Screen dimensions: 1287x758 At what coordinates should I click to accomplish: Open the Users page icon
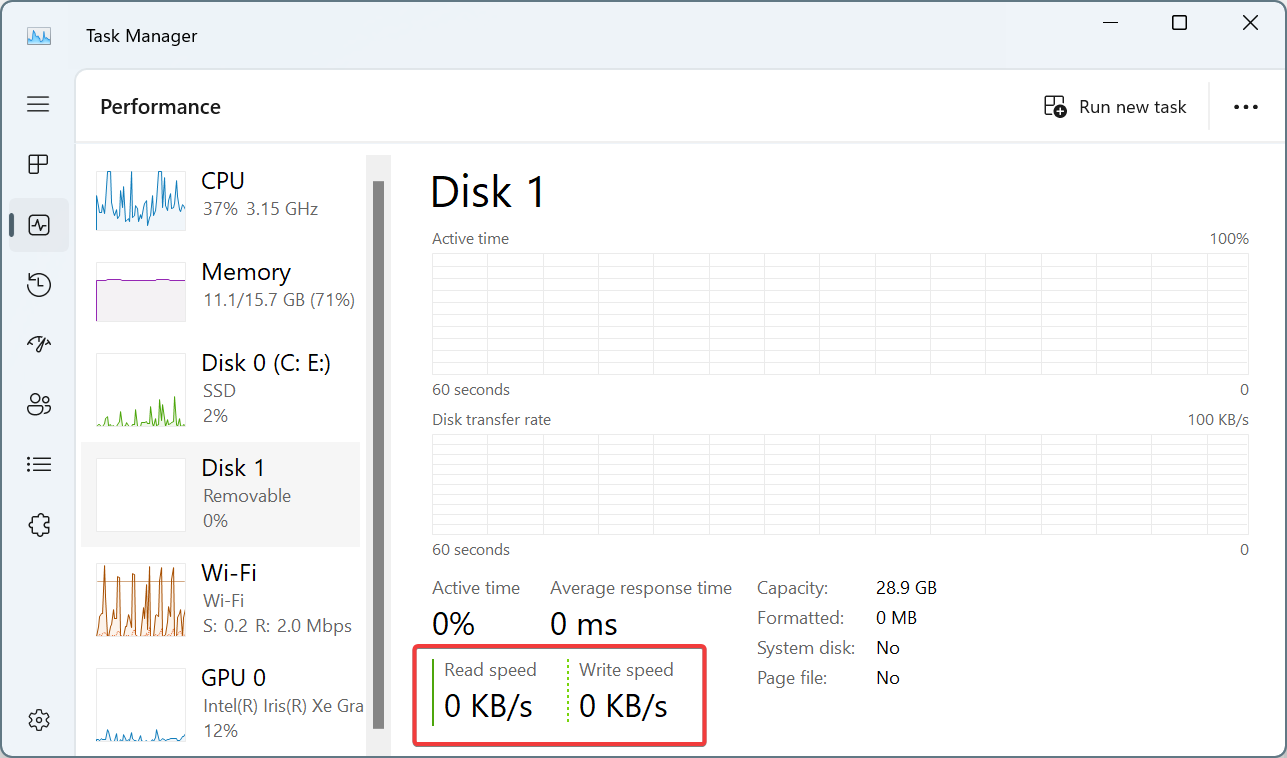(x=38, y=405)
